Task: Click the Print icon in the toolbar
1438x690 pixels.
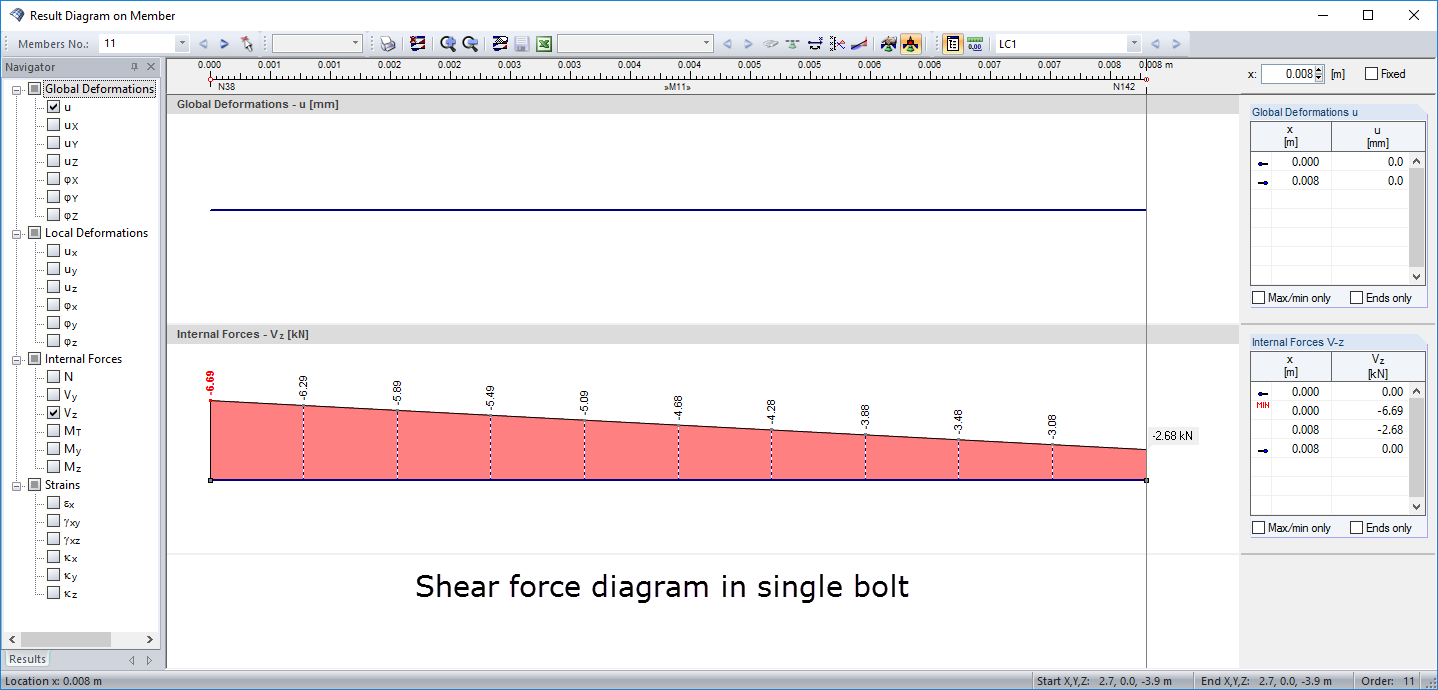Action: point(387,43)
